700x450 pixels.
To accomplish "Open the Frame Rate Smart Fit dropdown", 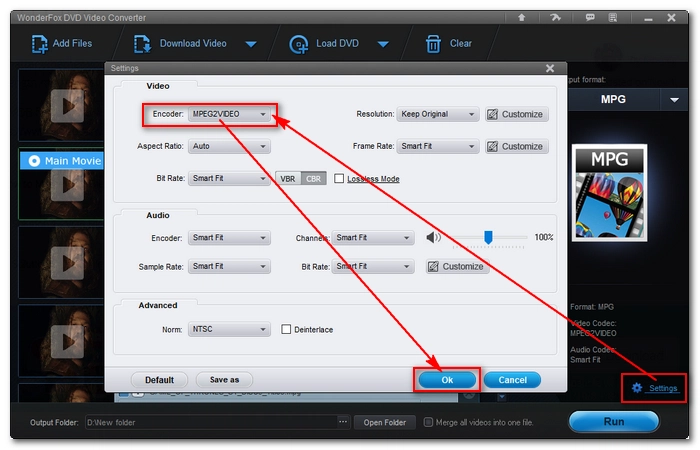I will (438, 146).
